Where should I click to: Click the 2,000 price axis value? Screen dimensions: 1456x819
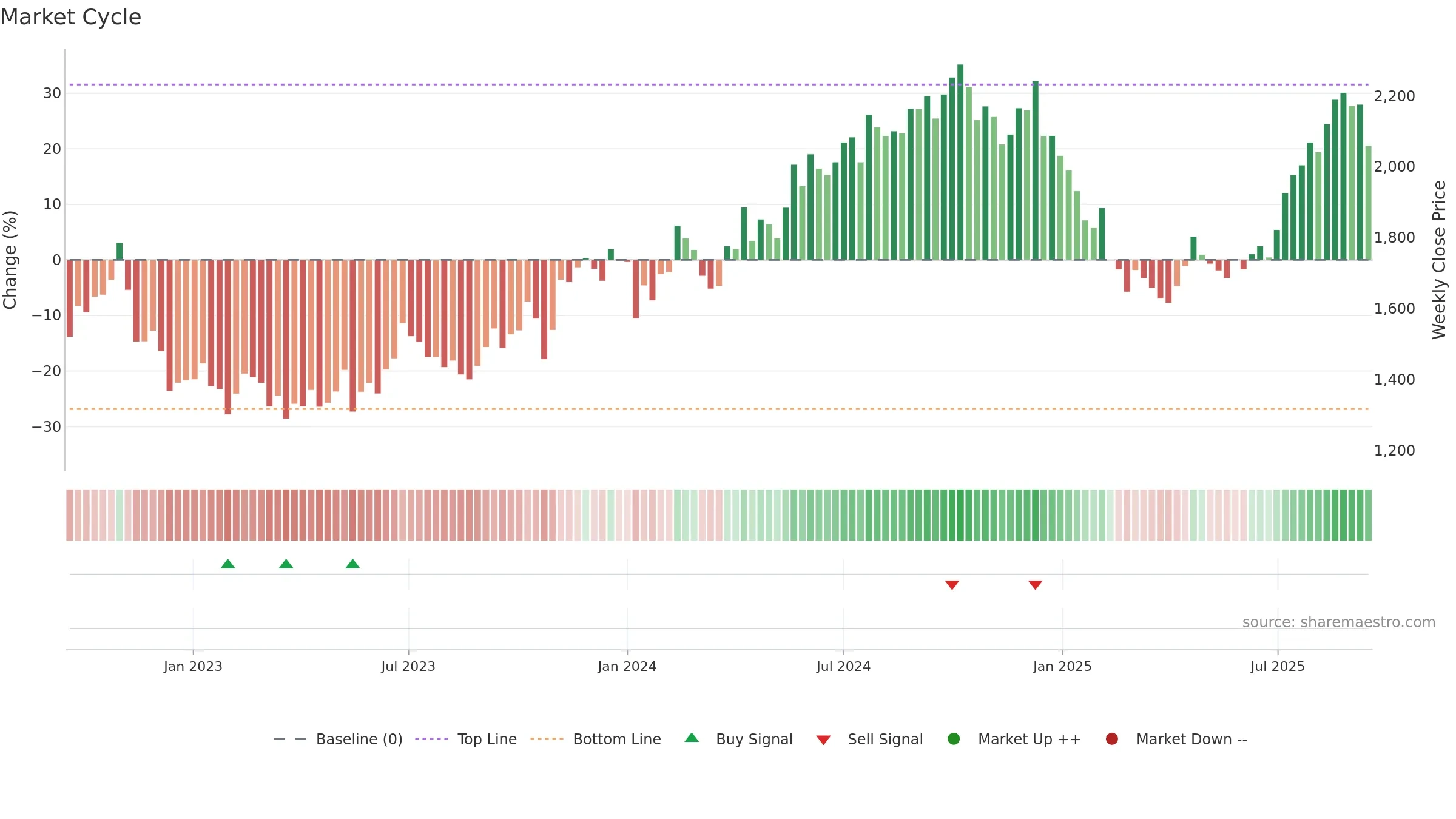1395,166
